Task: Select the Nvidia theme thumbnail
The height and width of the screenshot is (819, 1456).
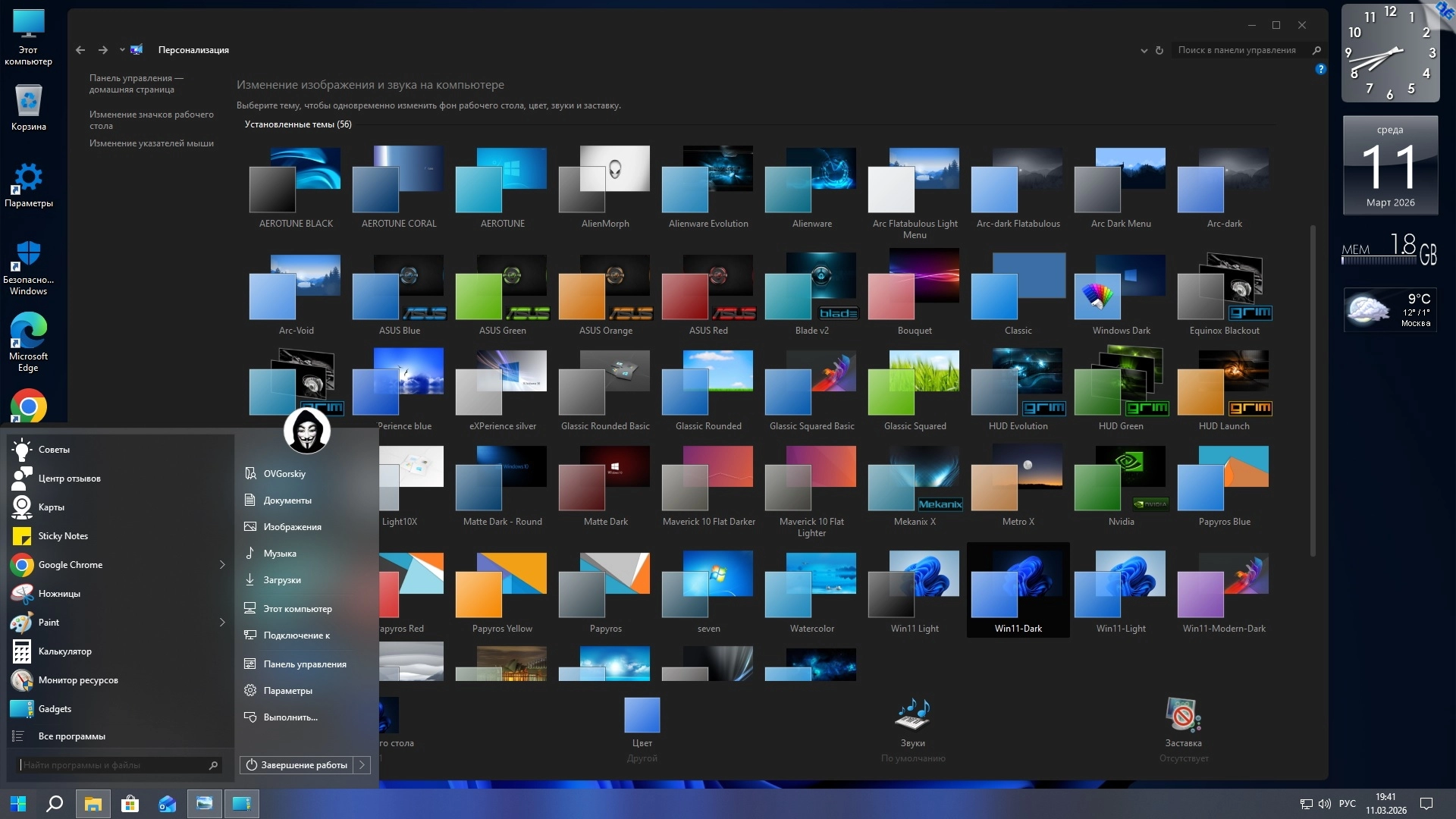Action: (x=1121, y=482)
